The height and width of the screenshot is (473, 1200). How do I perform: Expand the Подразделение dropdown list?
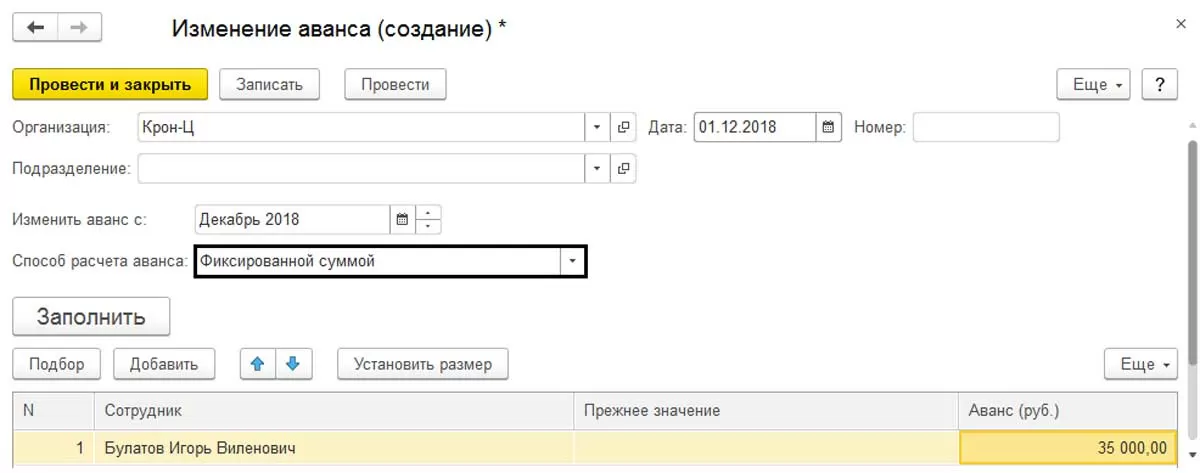596,169
